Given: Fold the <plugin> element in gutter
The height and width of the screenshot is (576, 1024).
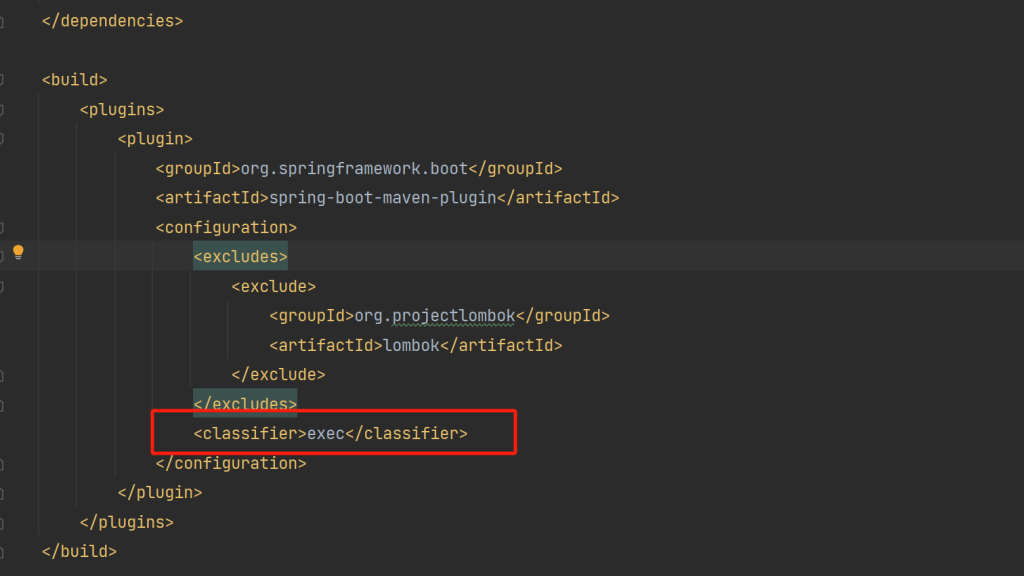Looking at the screenshot, I should coord(2,138).
